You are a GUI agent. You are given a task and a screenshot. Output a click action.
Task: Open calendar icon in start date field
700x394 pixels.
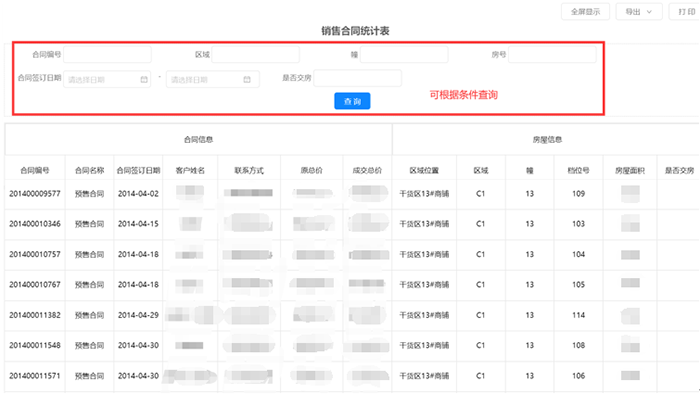144,79
